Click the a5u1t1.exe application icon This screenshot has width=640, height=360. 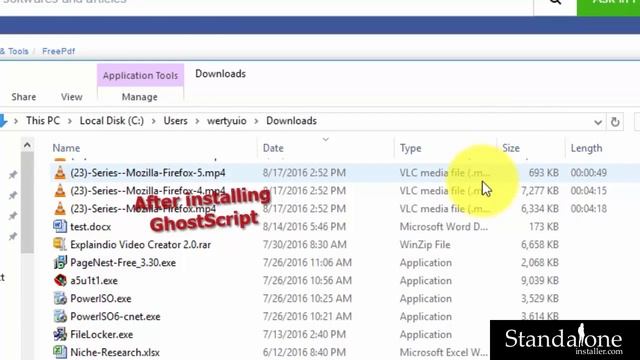pos(60,280)
